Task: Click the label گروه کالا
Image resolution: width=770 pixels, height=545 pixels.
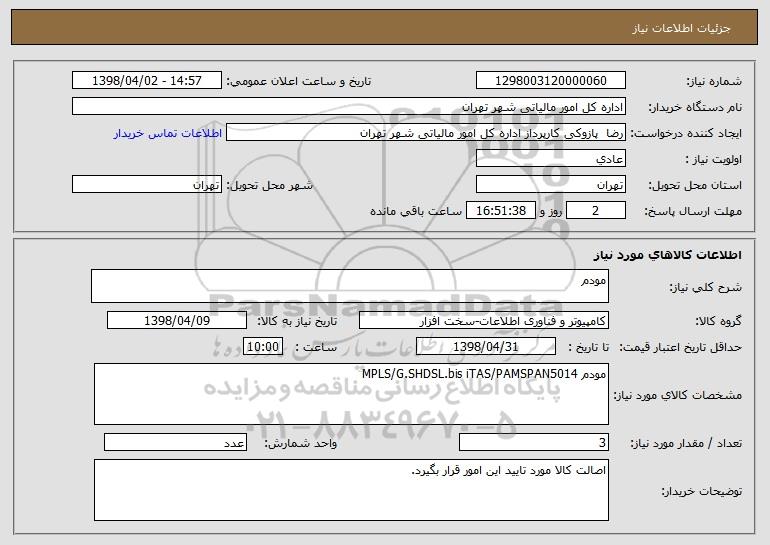Action: pos(719,321)
